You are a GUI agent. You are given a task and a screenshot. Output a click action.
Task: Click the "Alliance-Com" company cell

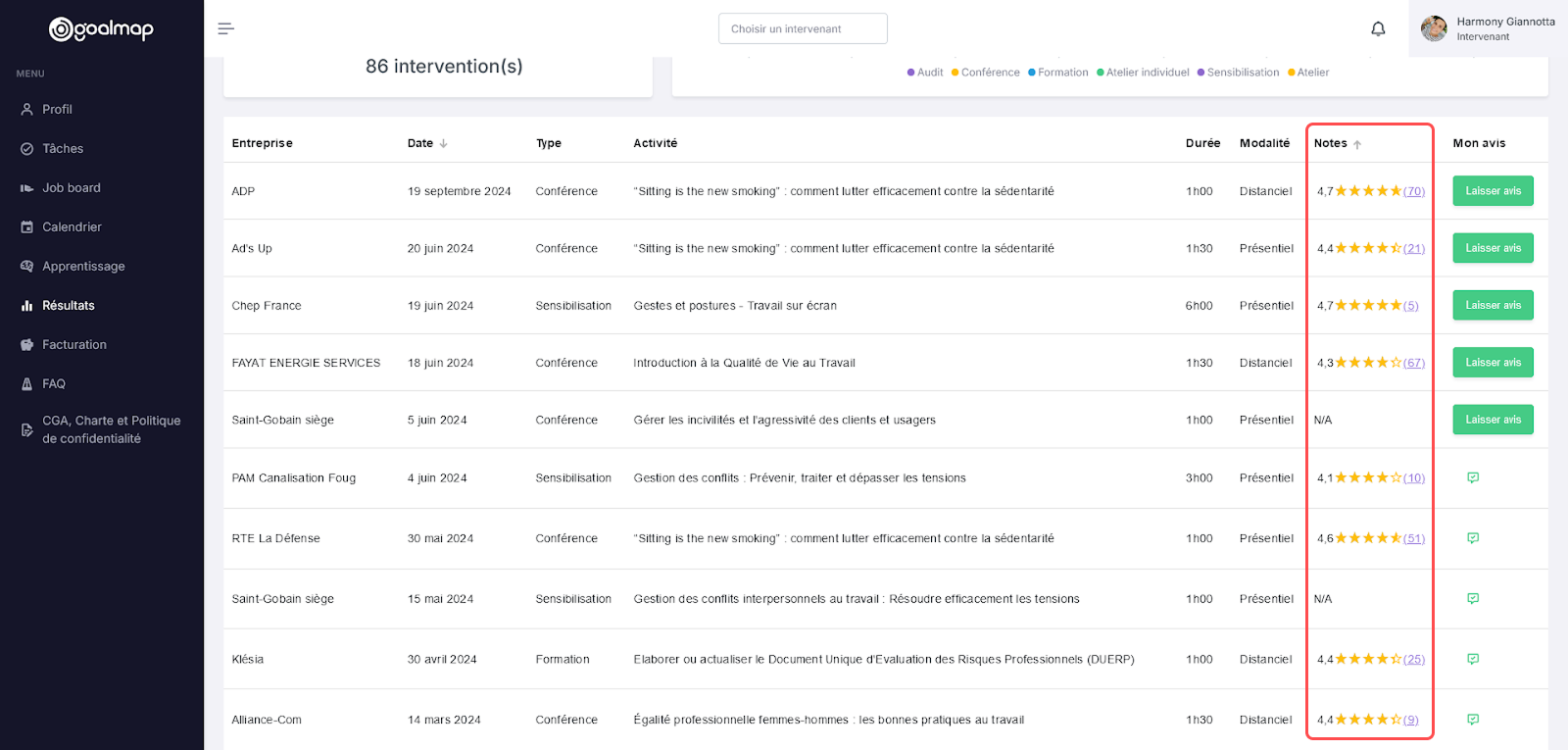(267, 720)
